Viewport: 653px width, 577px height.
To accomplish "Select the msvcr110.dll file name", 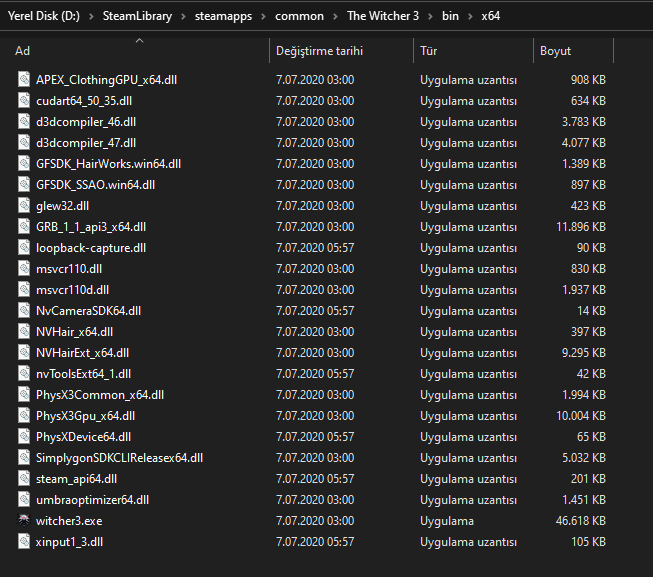I will click(69, 269).
